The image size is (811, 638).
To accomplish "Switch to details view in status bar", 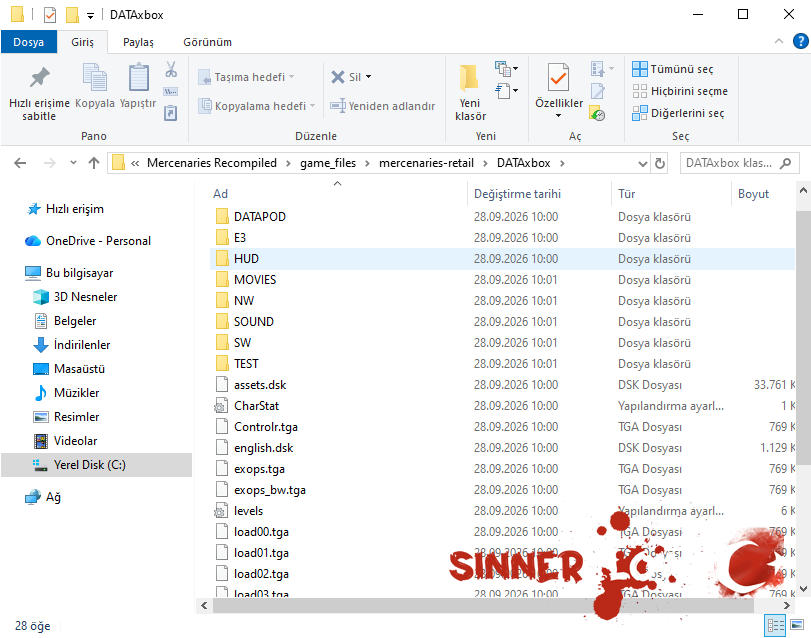I will click(775, 626).
